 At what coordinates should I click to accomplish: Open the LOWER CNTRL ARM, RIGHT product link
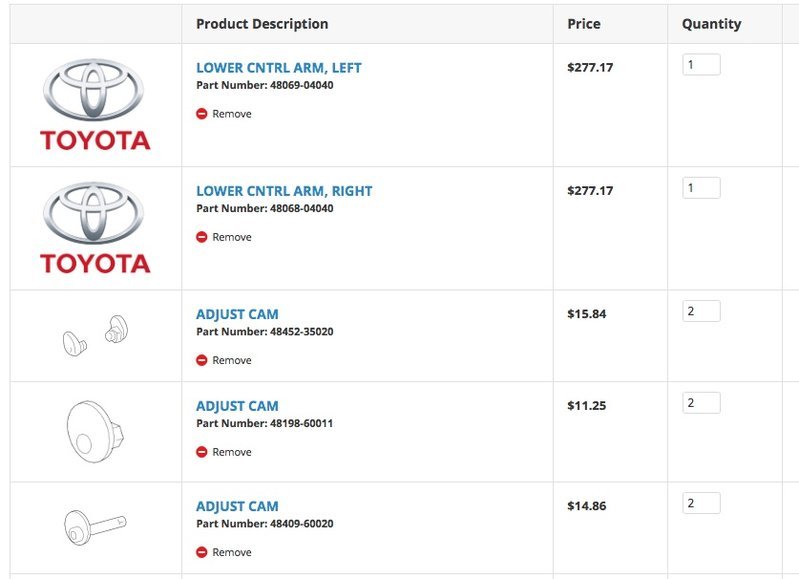point(284,191)
